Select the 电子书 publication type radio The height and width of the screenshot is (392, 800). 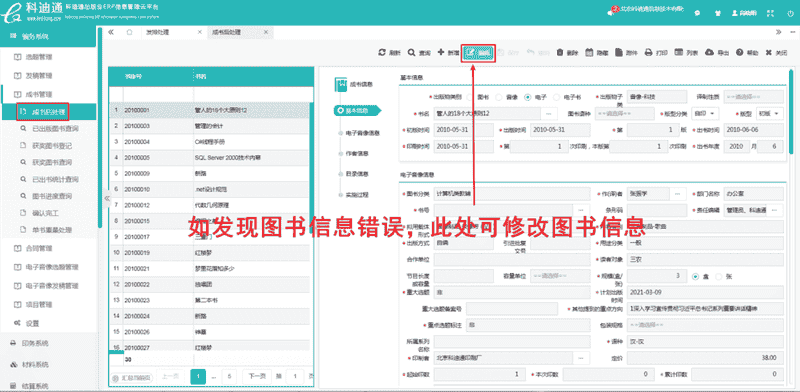coord(556,96)
